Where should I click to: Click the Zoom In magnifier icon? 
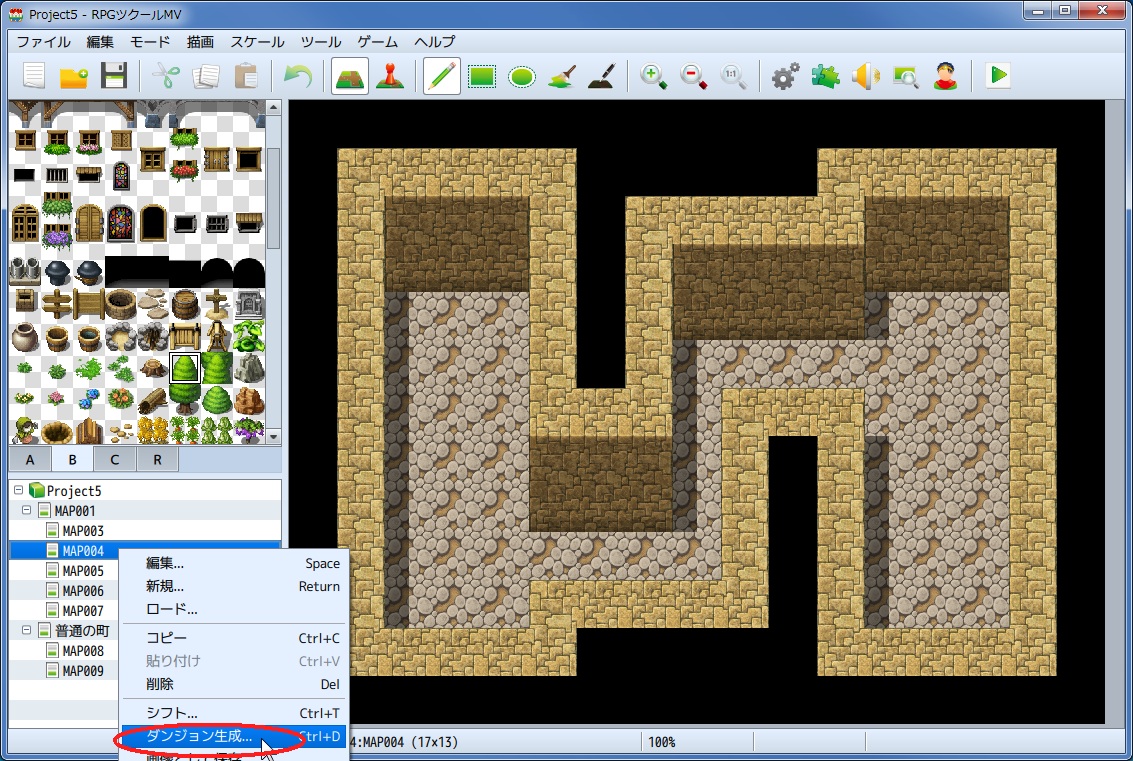pyautogui.click(x=654, y=76)
